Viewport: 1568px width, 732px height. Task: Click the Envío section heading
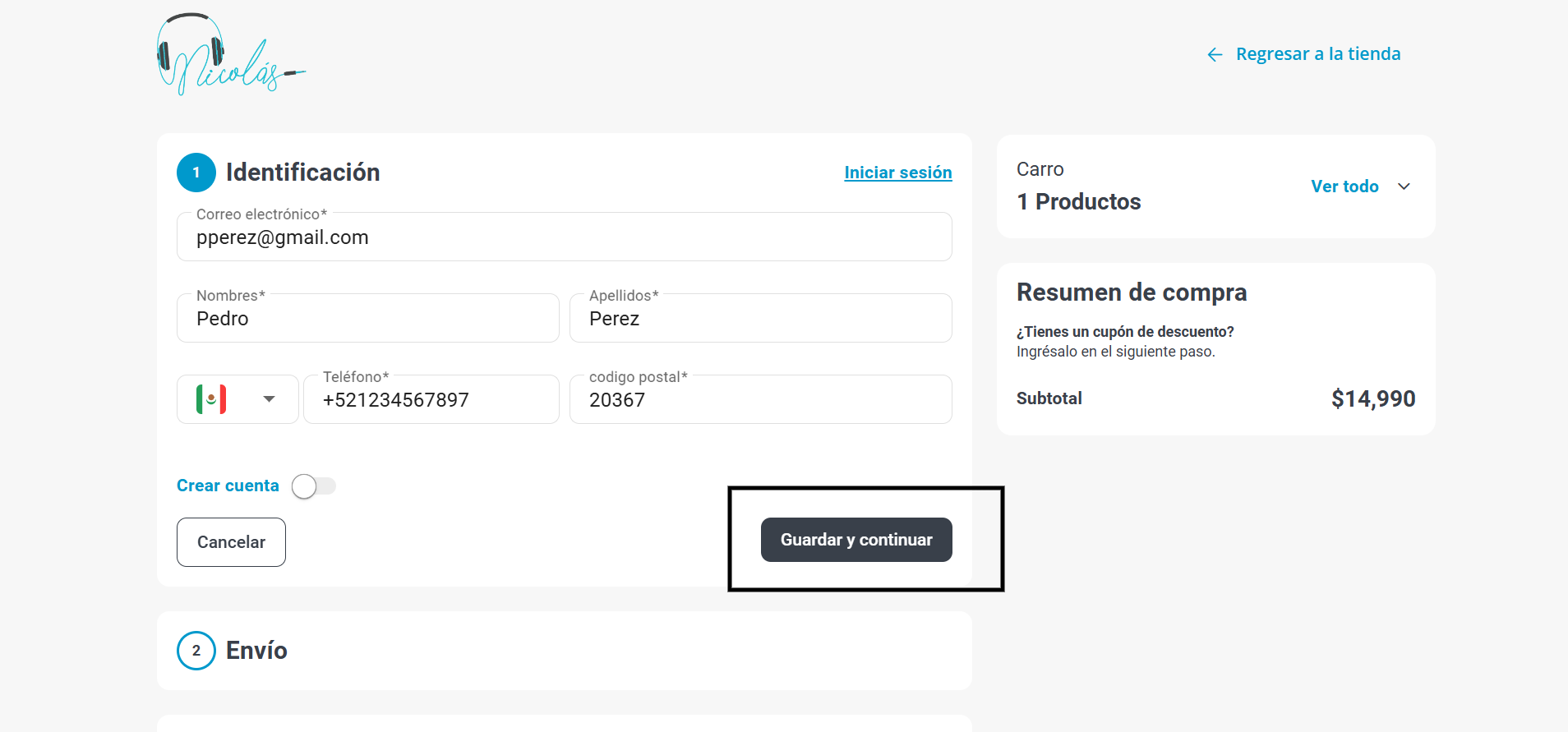pyautogui.click(x=256, y=651)
